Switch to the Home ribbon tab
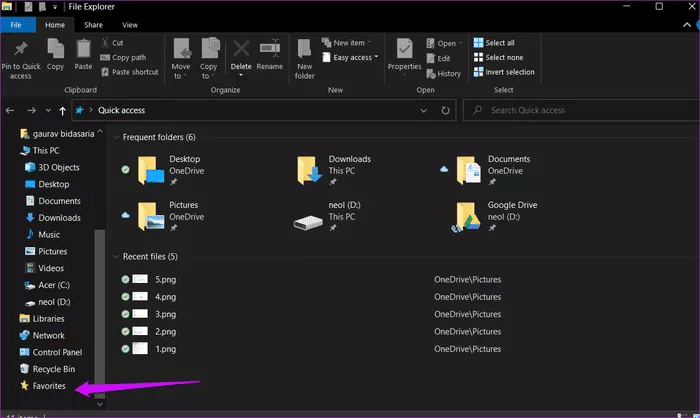 pos(55,25)
